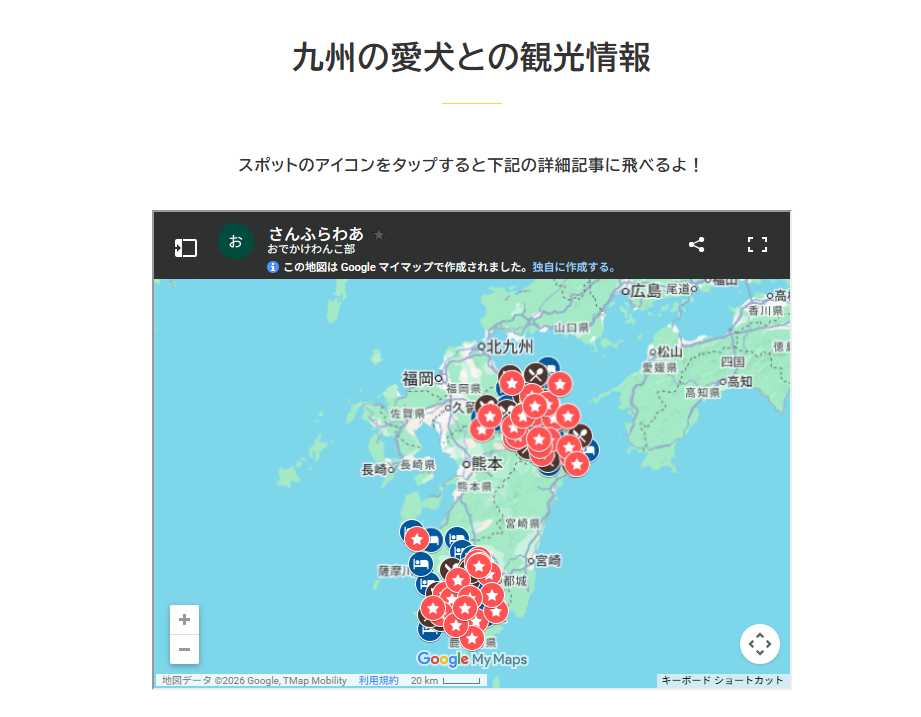View the map in full screen
Screen dimensions: 921x717
757,245
